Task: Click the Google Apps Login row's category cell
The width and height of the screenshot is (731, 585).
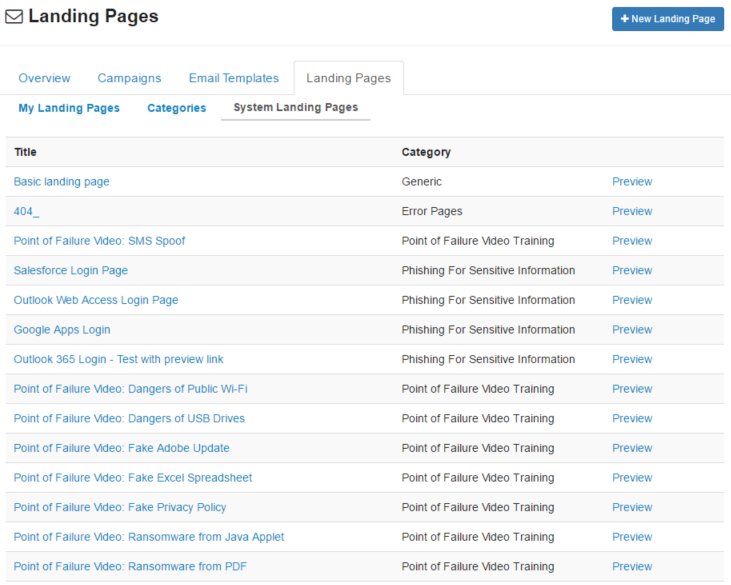Action: 488,330
